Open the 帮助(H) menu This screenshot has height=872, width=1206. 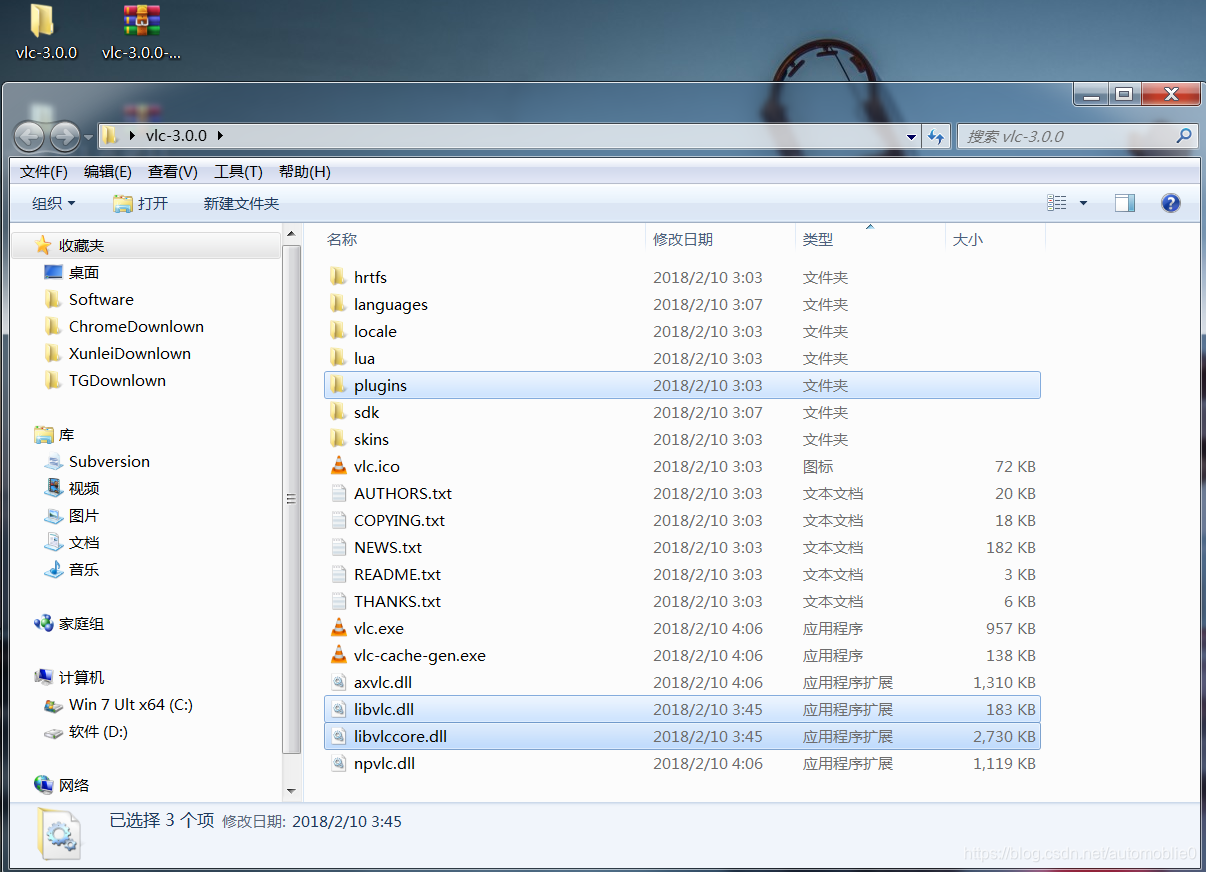pyautogui.click(x=304, y=172)
